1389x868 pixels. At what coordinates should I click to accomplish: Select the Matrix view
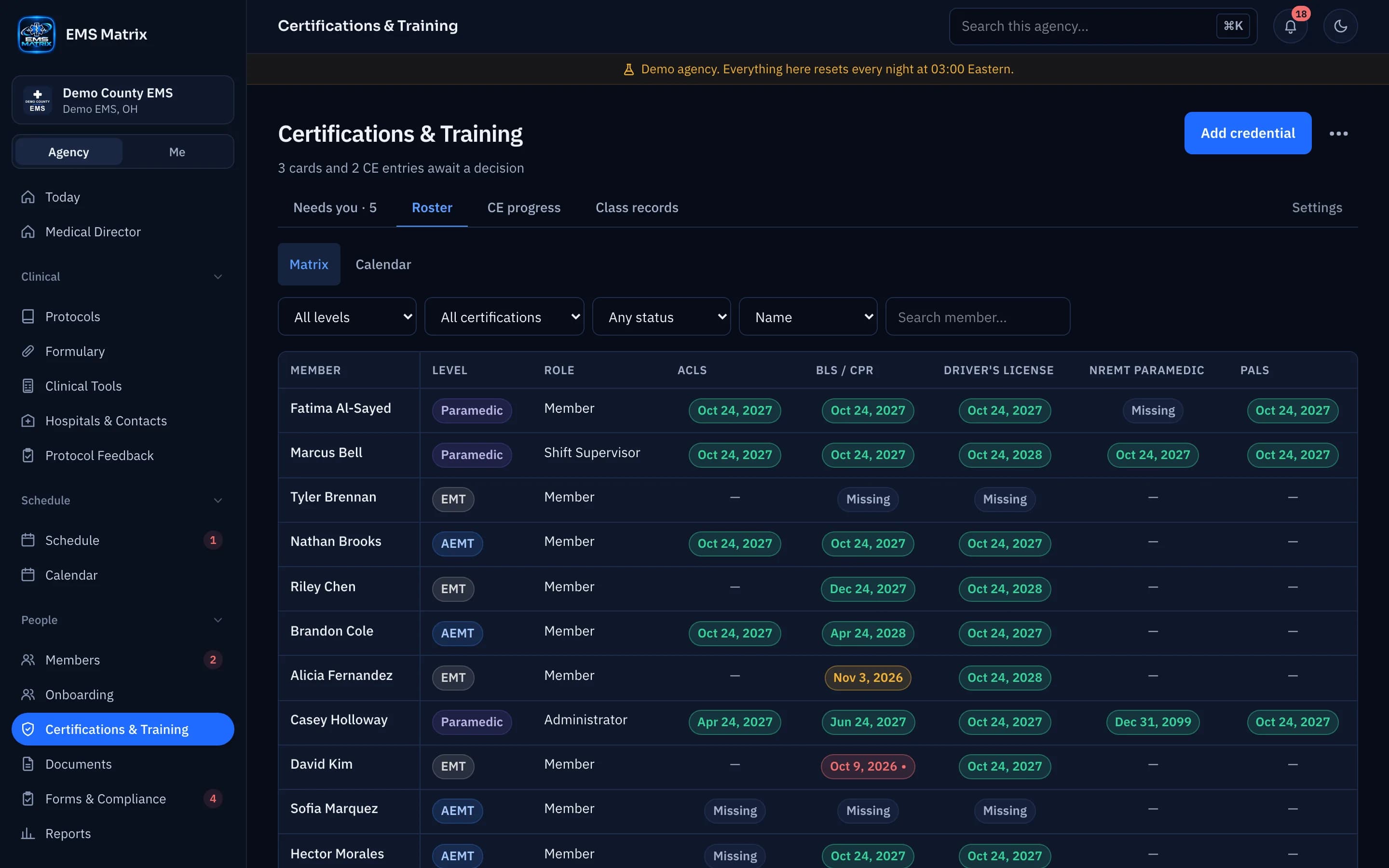tap(309, 264)
